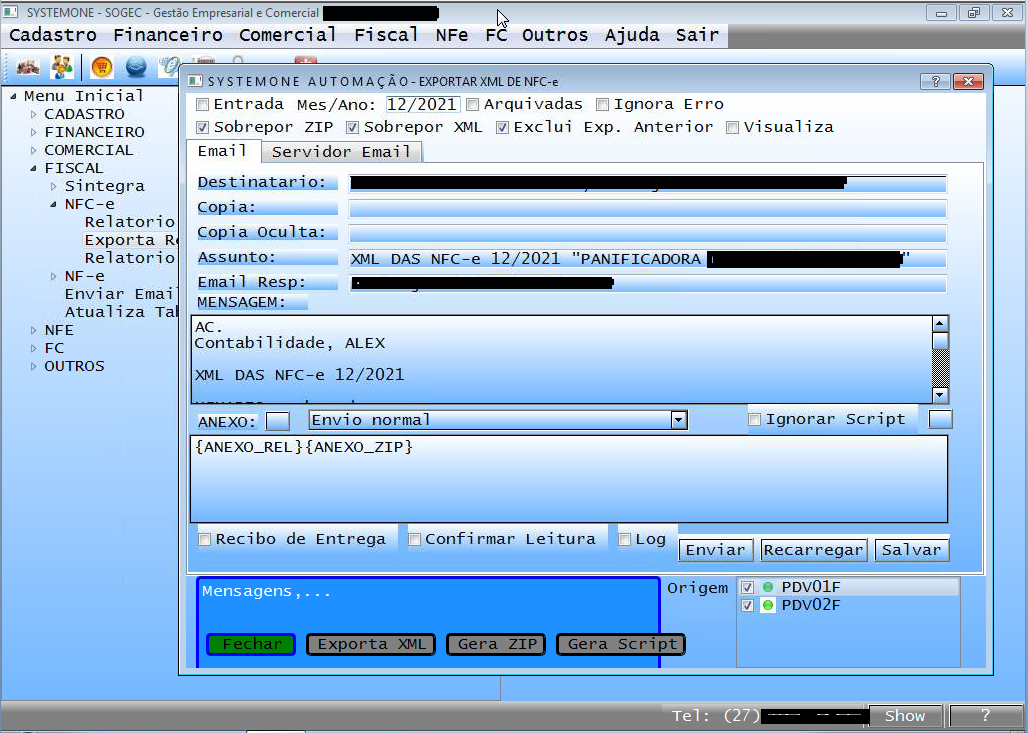Click the Gera ZIP button
Screen dimensions: 1028x733
click(496, 644)
